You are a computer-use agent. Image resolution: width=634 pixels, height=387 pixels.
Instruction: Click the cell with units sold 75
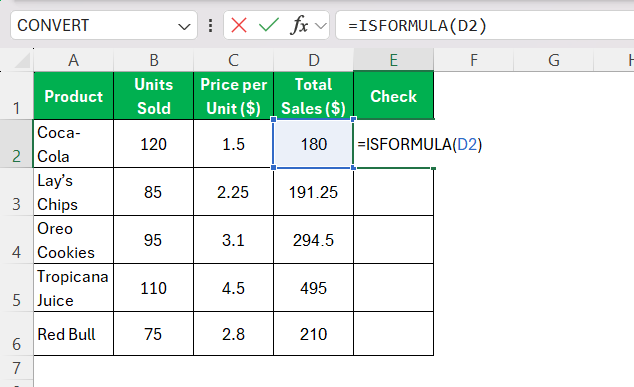pos(154,334)
